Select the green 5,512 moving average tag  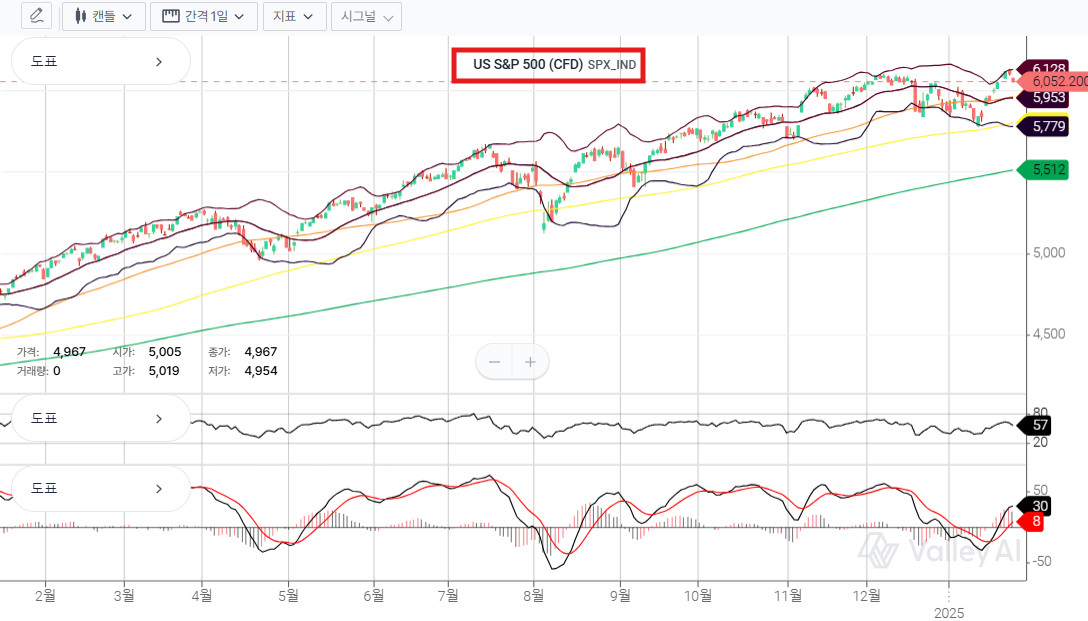pyautogui.click(x=1047, y=170)
